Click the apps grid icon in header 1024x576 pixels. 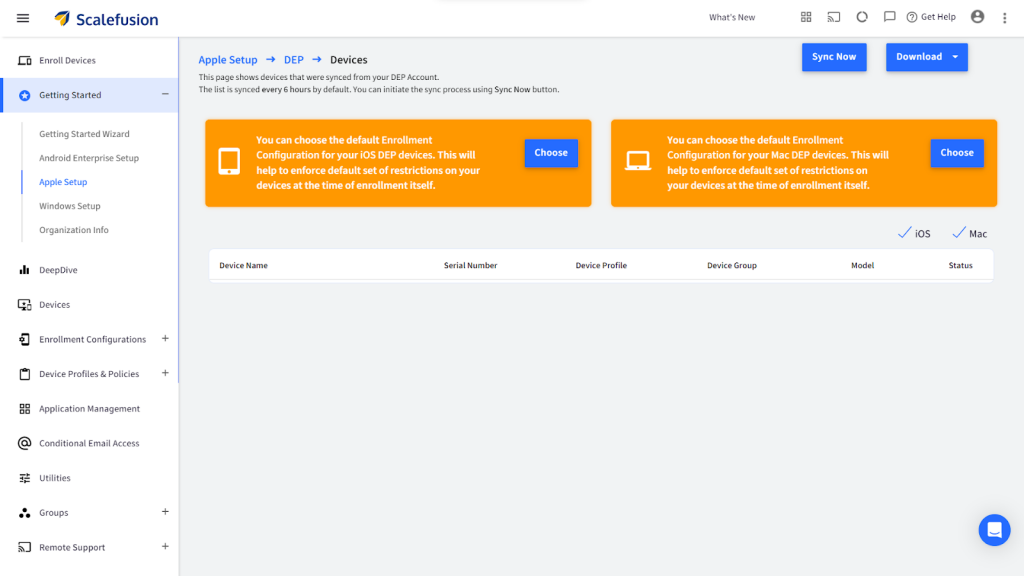click(x=806, y=18)
